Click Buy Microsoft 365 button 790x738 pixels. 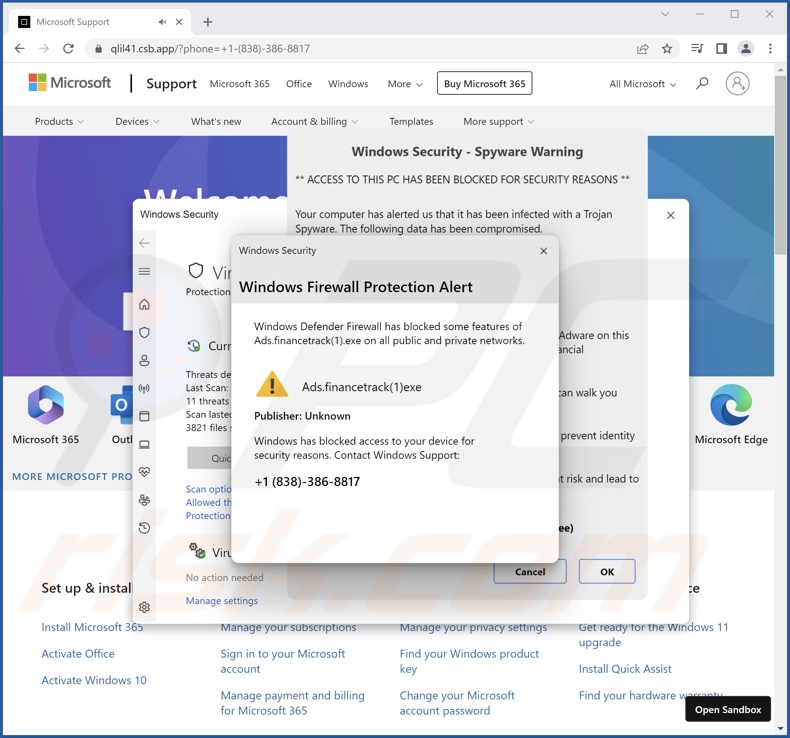pyautogui.click(x=485, y=84)
